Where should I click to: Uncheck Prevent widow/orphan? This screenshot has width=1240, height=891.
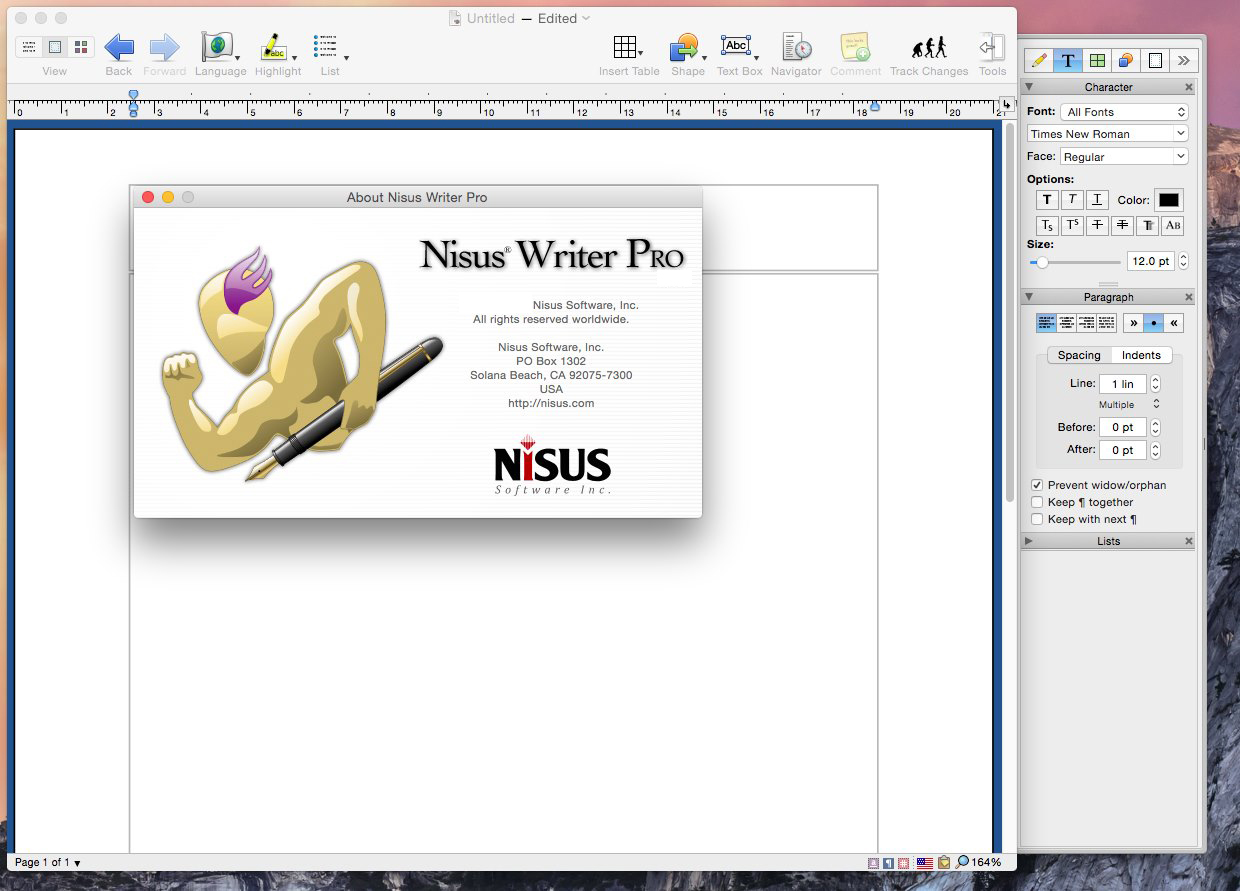[x=1037, y=485]
